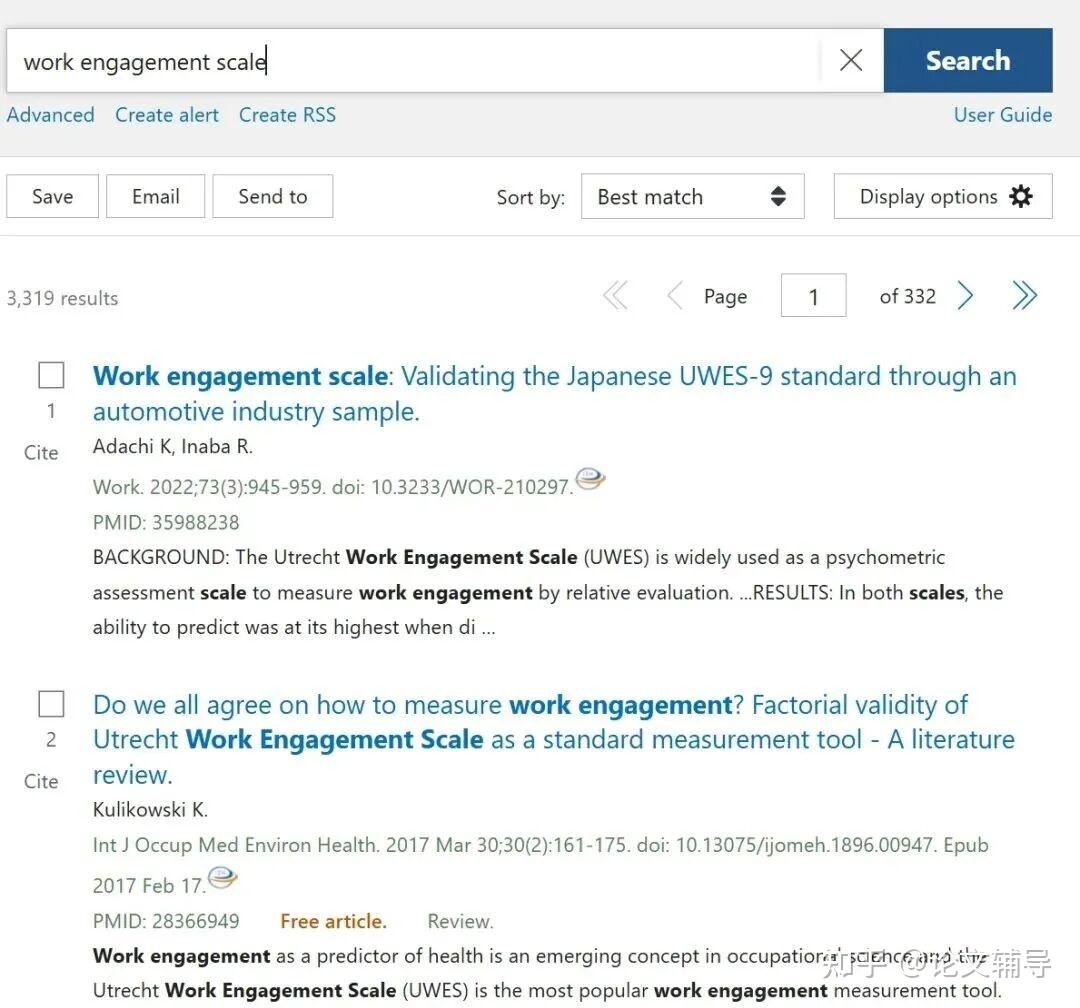Click the Create alert link
1080x1008 pixels.
tap(167, 115)
